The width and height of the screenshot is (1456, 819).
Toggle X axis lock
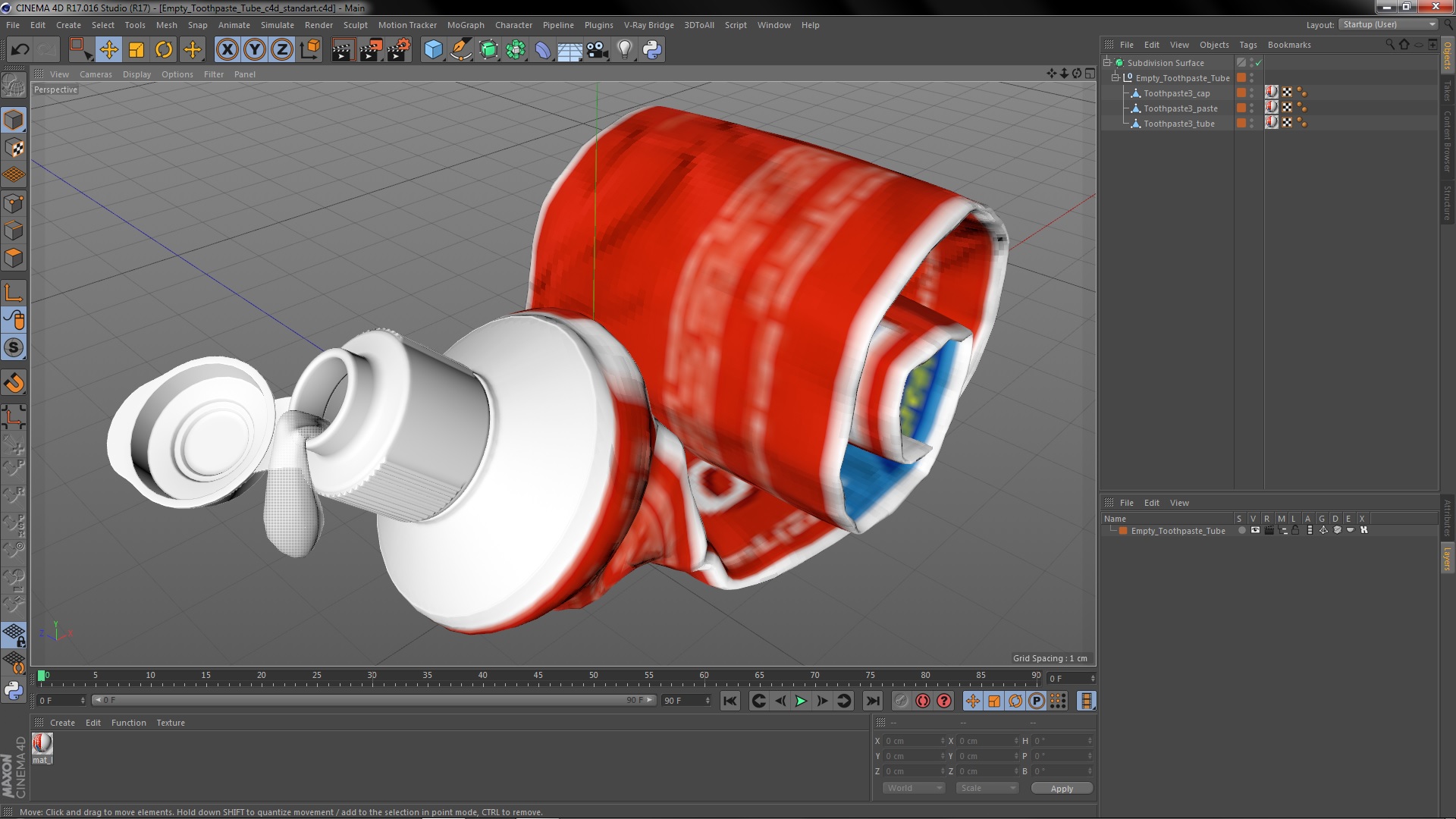227,50
